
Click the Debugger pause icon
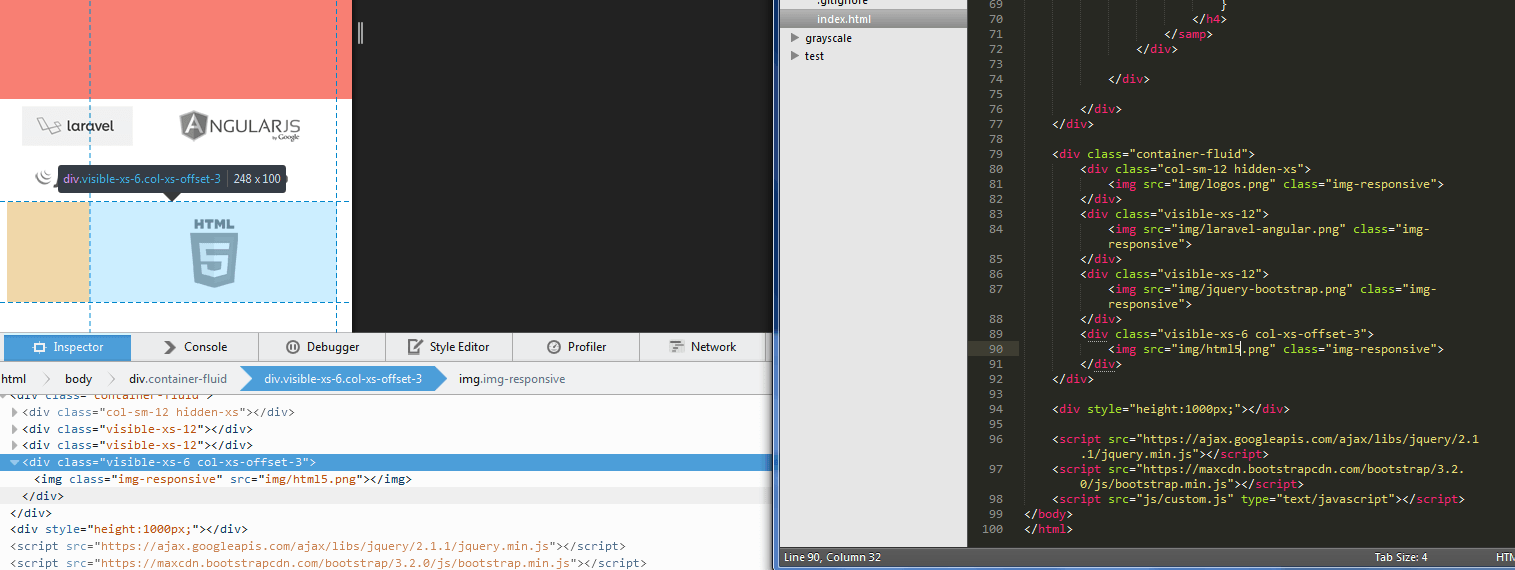point(293,347)
